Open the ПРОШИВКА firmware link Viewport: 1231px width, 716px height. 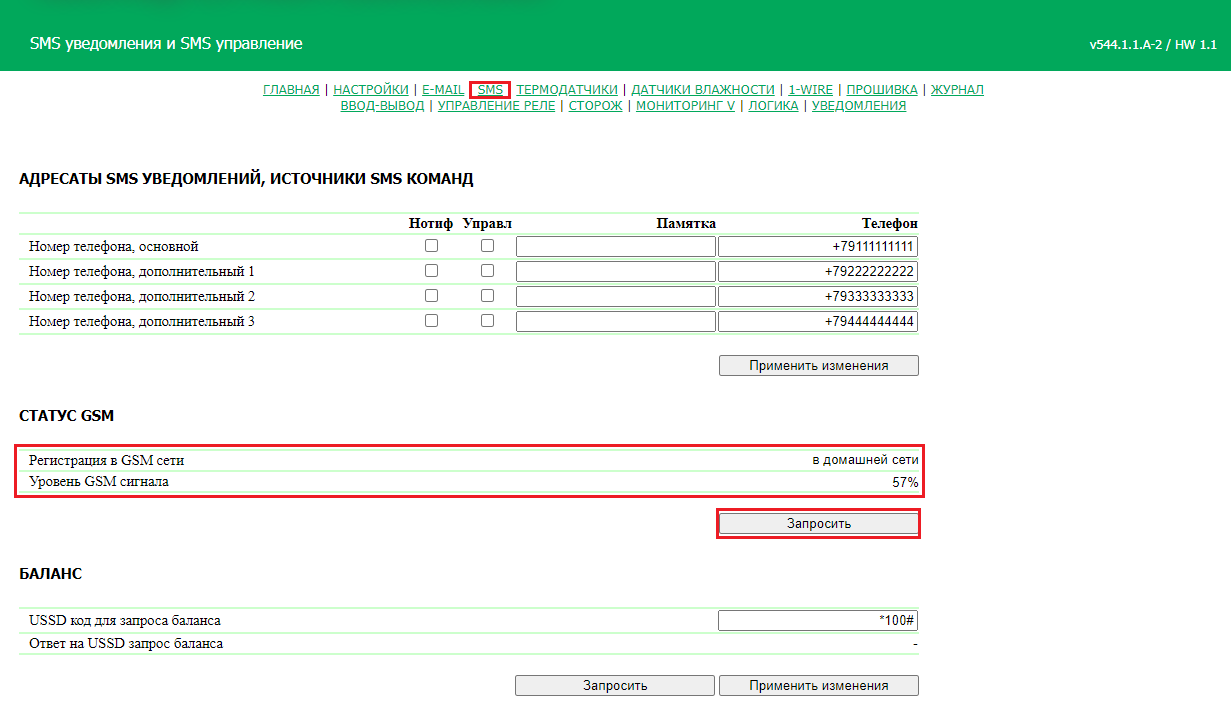pos(882,89)
